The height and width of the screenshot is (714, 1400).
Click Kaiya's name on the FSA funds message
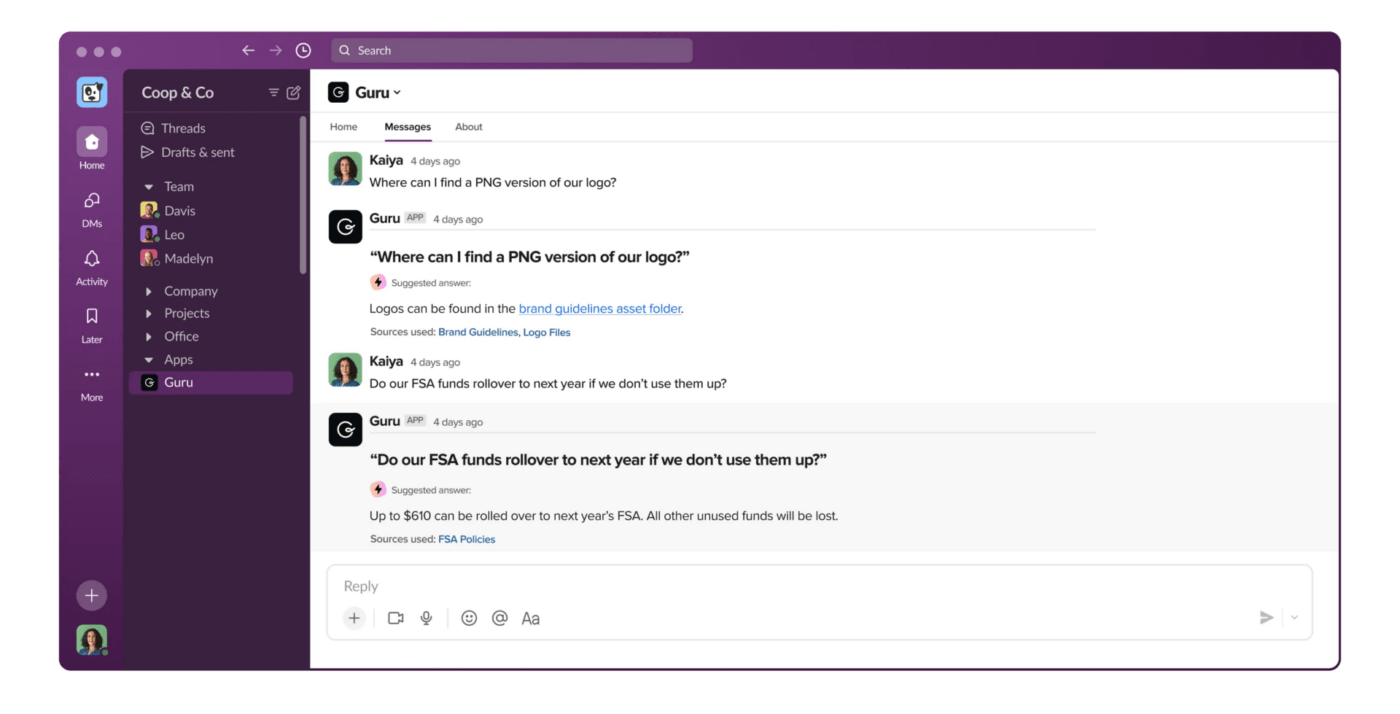click(386, 362)
